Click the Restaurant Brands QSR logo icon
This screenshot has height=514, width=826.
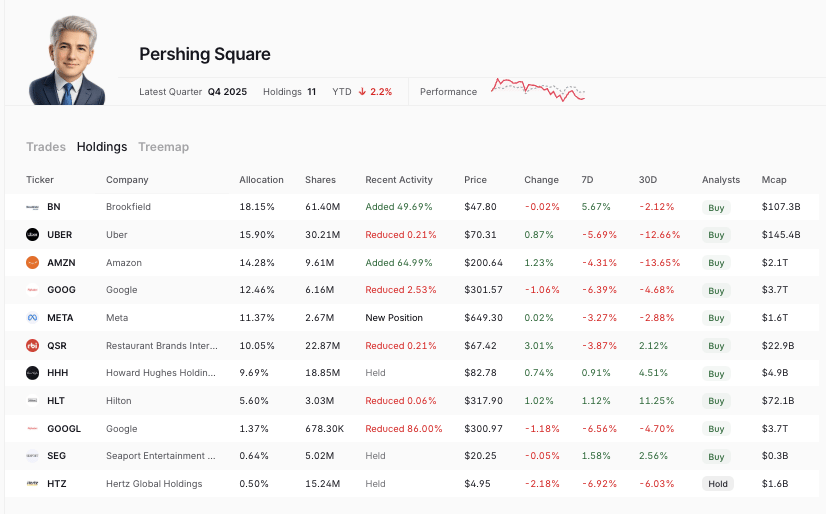(x=32, y=346)
